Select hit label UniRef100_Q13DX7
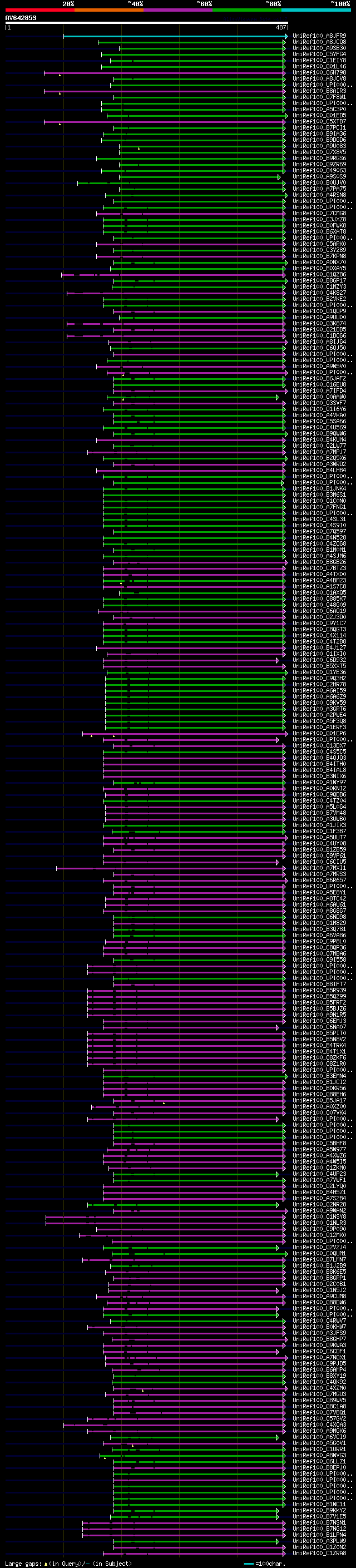Screen dimensions: 356x1568 pyautogui.click(x=319, y=746)
